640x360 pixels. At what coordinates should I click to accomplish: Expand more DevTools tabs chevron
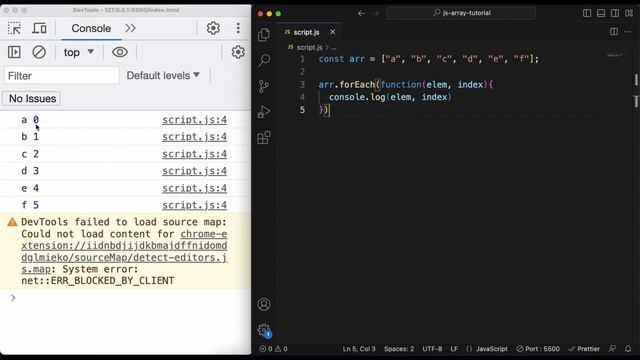click(130, 28)
